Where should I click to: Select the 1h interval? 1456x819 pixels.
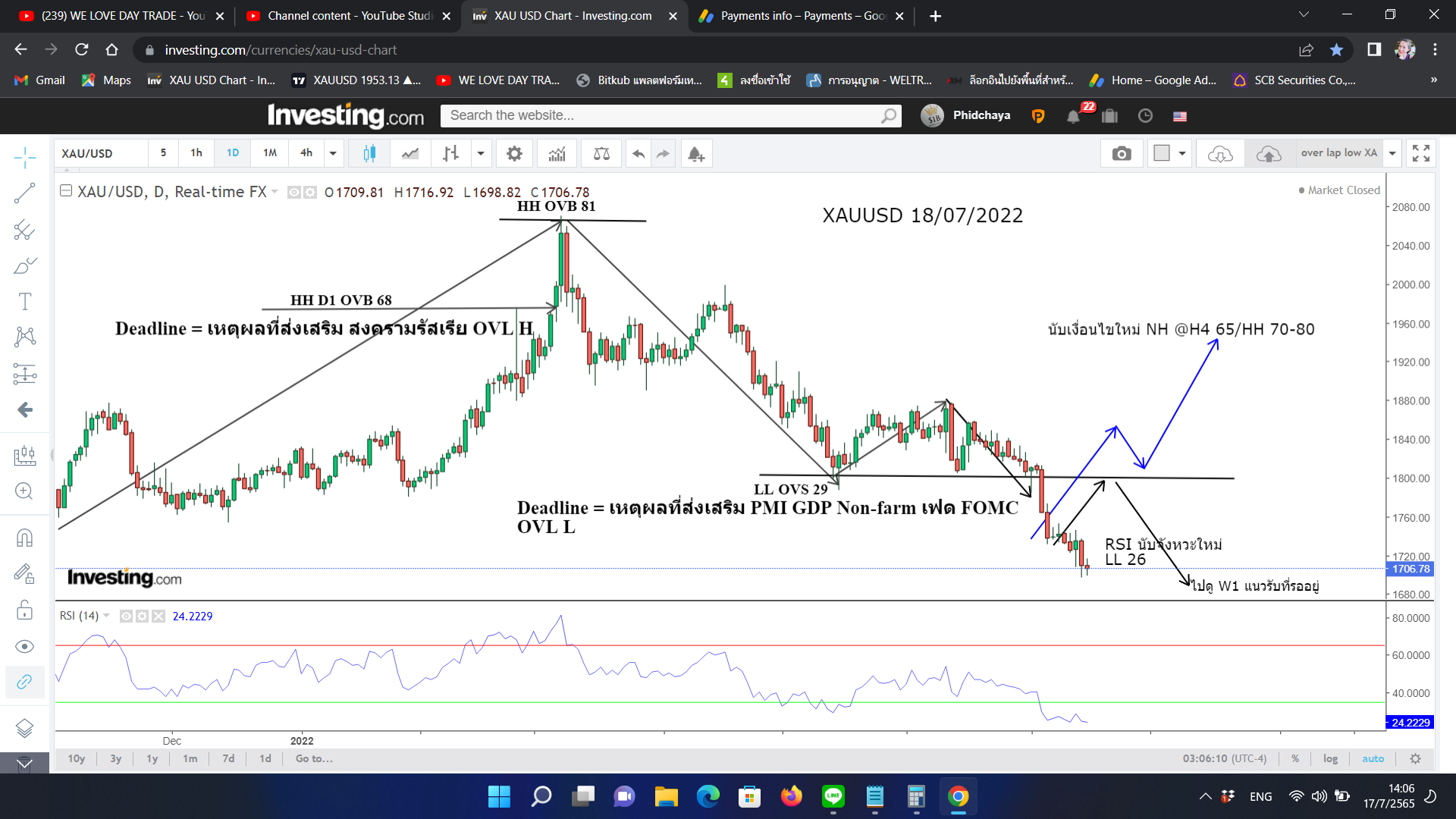point(196,153)
